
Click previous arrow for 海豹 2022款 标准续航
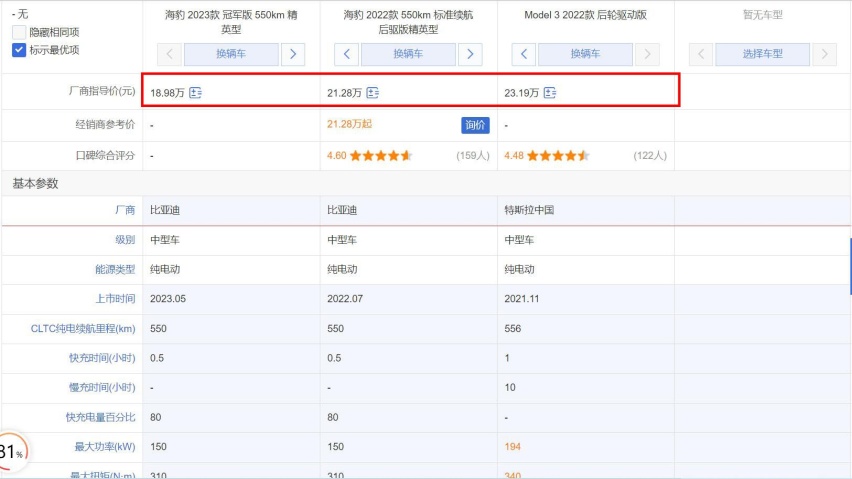(347, 54)
